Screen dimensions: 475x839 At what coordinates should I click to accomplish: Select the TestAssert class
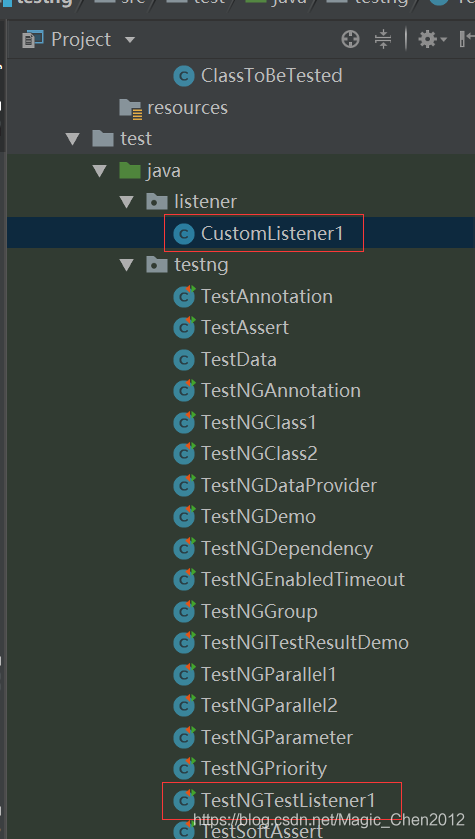pos(245,327)
